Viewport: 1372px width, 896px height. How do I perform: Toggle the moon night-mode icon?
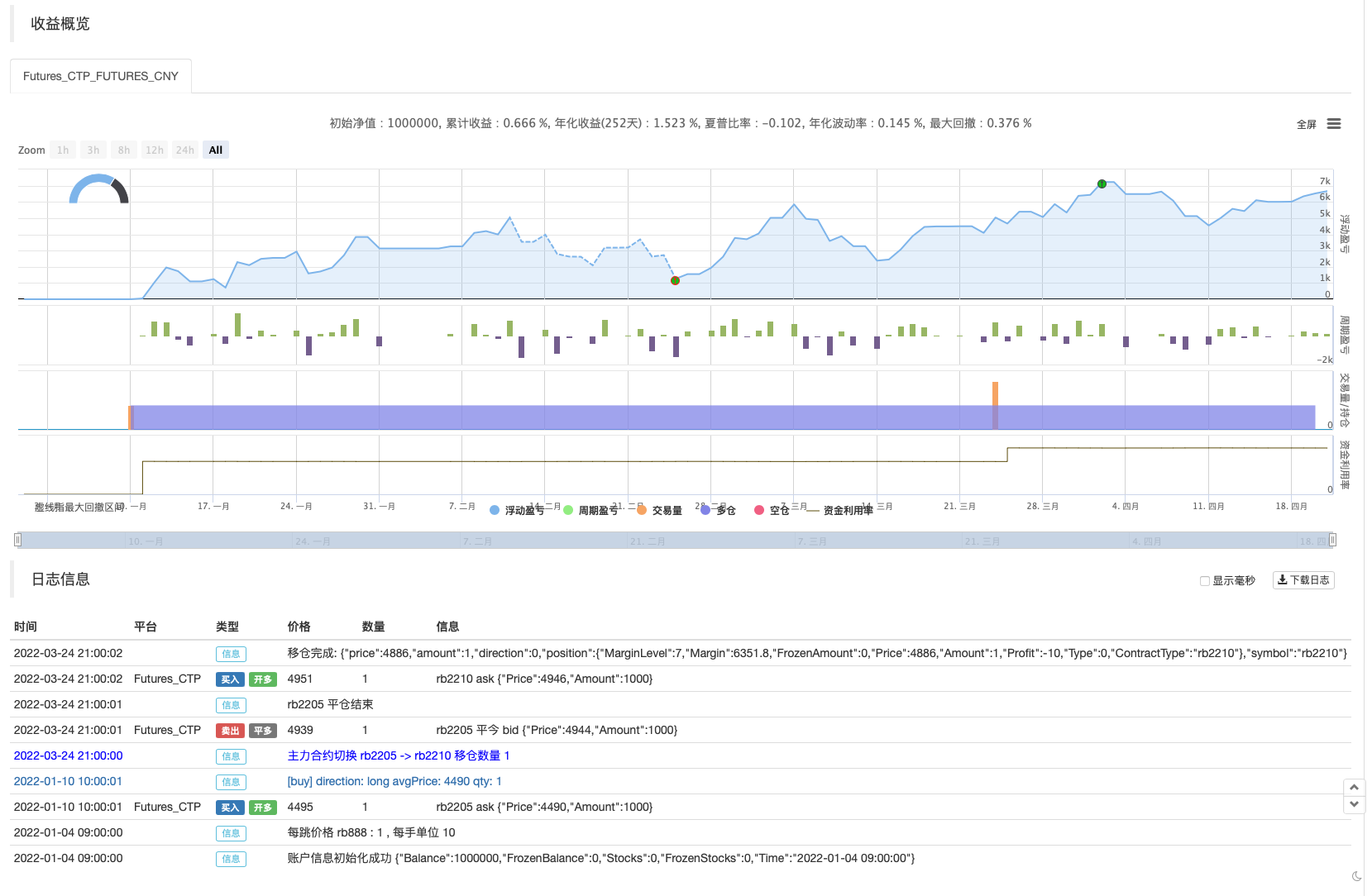coord(1356,876)
